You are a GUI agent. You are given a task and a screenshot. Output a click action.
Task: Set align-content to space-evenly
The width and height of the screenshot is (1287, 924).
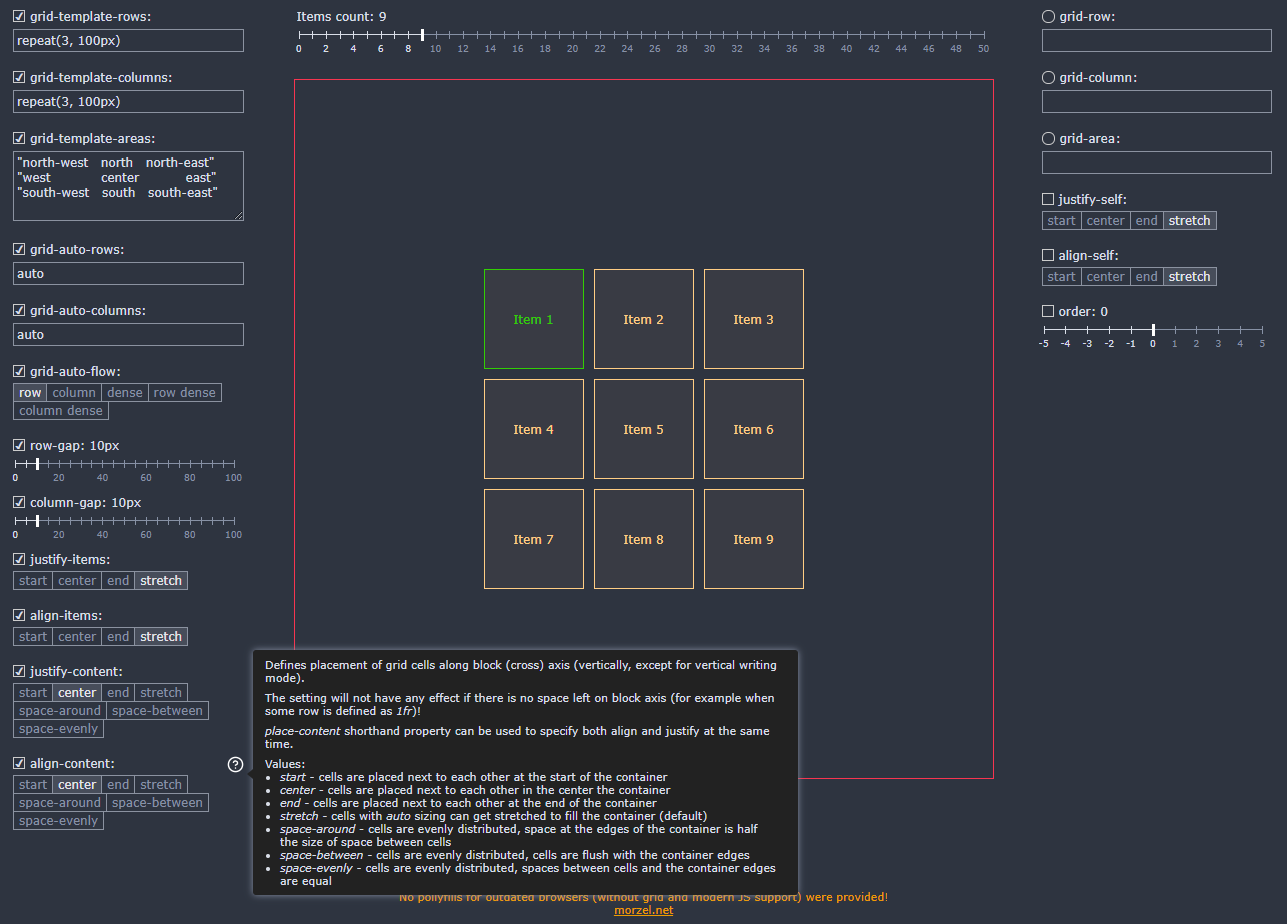click(58, 821)
